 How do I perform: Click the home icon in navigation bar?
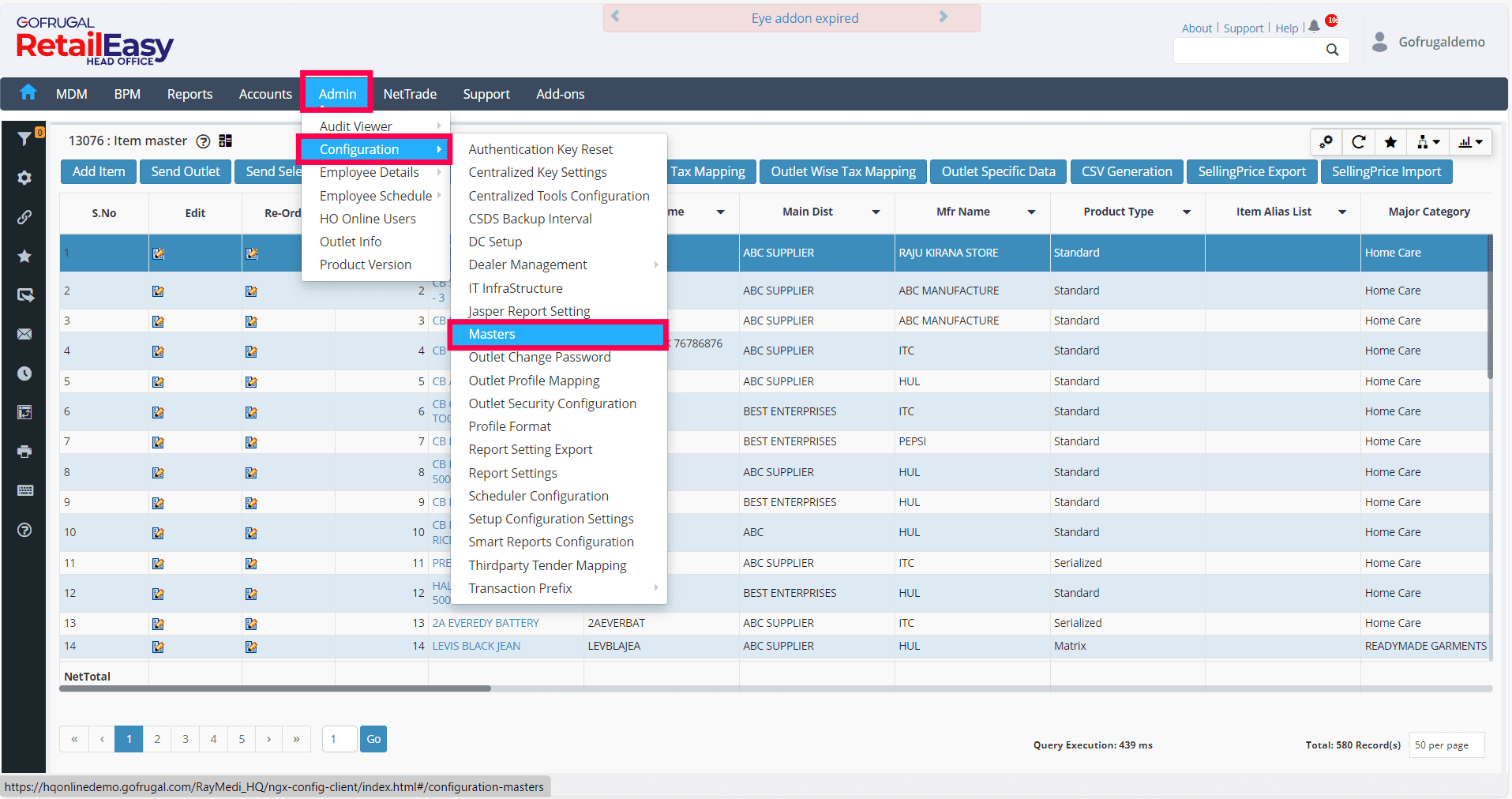(x=28, y=93)
